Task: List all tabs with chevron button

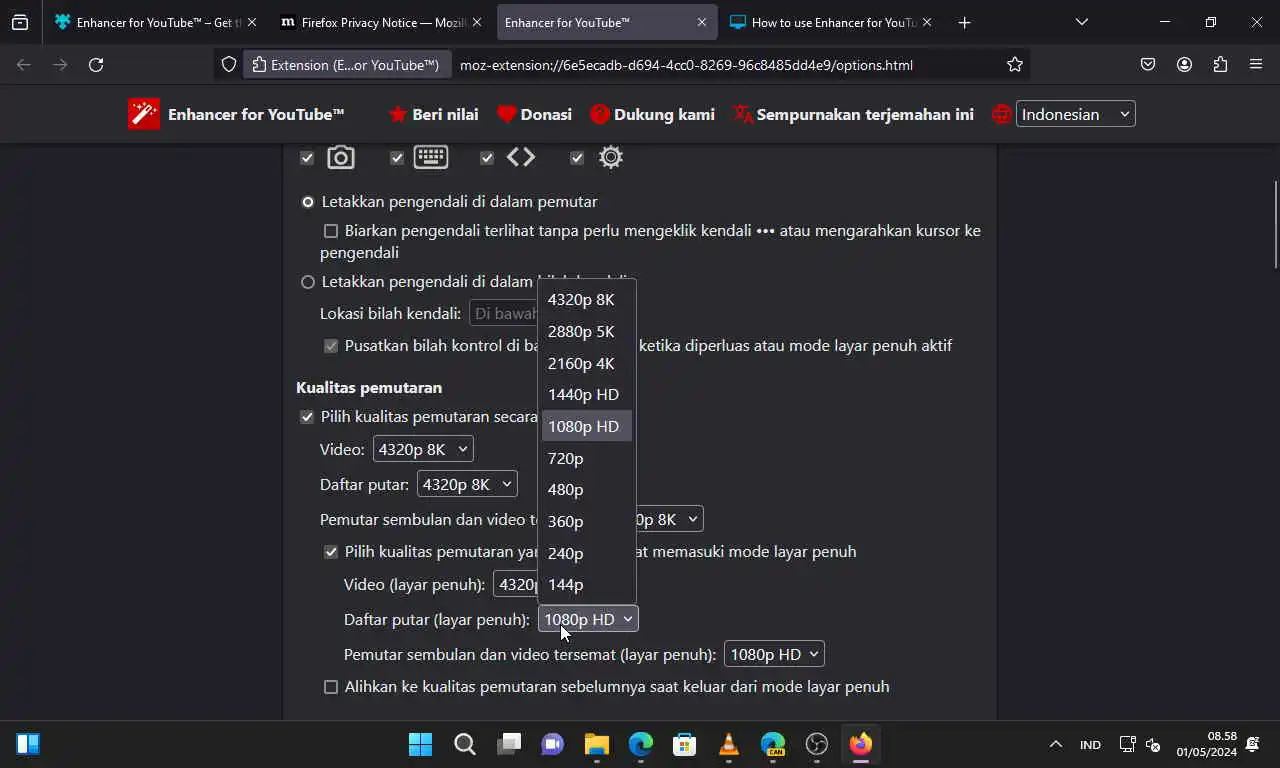Action: (1081, 22)
